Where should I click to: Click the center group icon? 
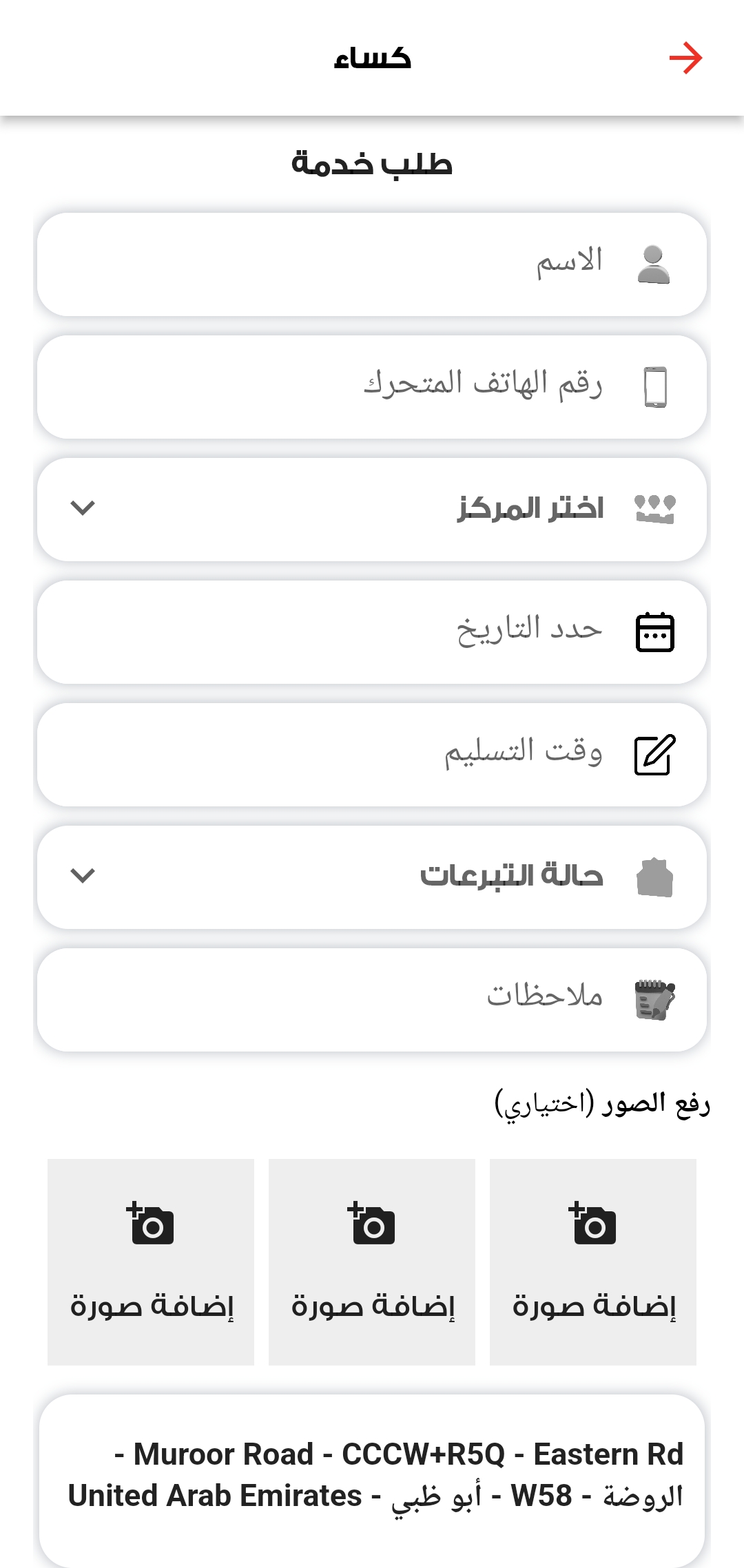[654, 510]
